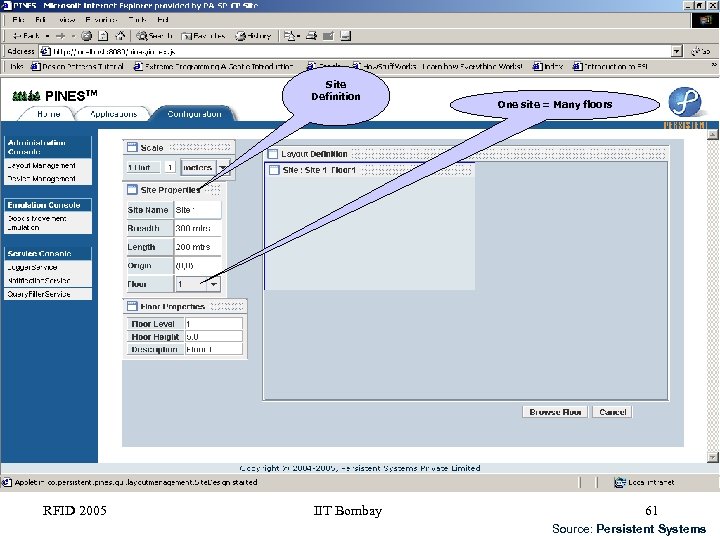Click the Length 200 mtrs field
The width and height of the screenshot is (720, 540).
(x=197, y=247)
